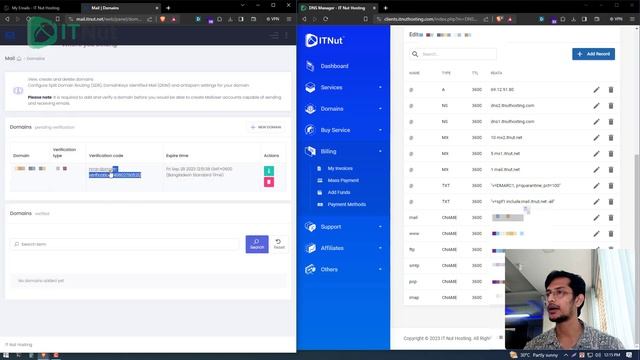
Task: Open VPN button in left browser toolbar
Action: click(x=273, y=19)
